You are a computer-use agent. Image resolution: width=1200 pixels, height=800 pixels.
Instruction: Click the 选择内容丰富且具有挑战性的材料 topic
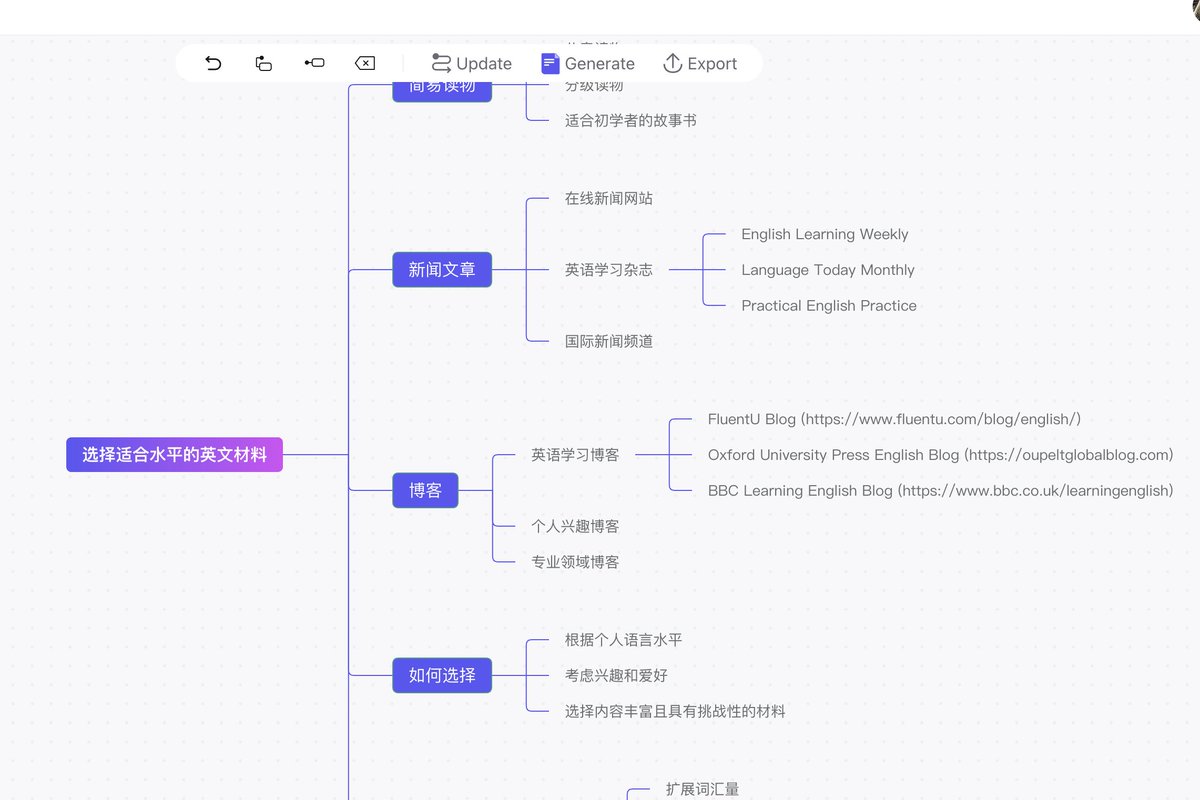click(675, 711)
